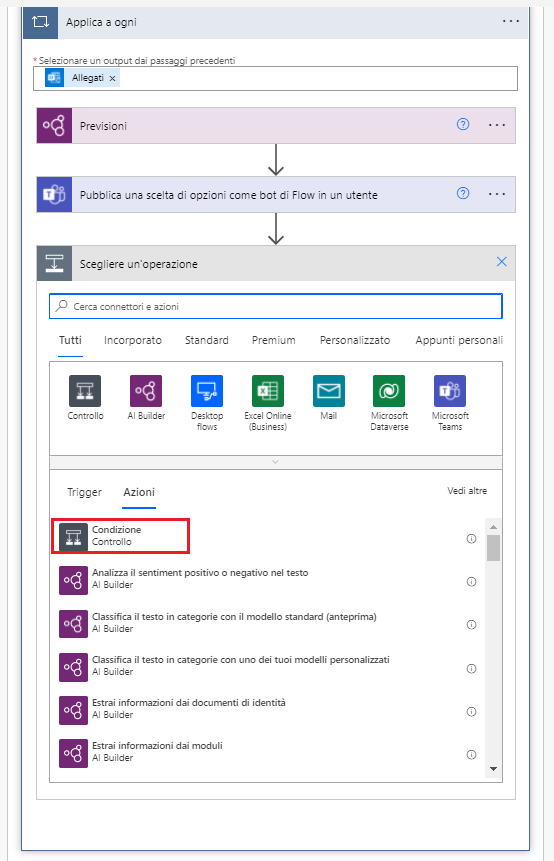
Task: Focus the Cerca connettori e azioni search box
Action: tap(276, 306)
